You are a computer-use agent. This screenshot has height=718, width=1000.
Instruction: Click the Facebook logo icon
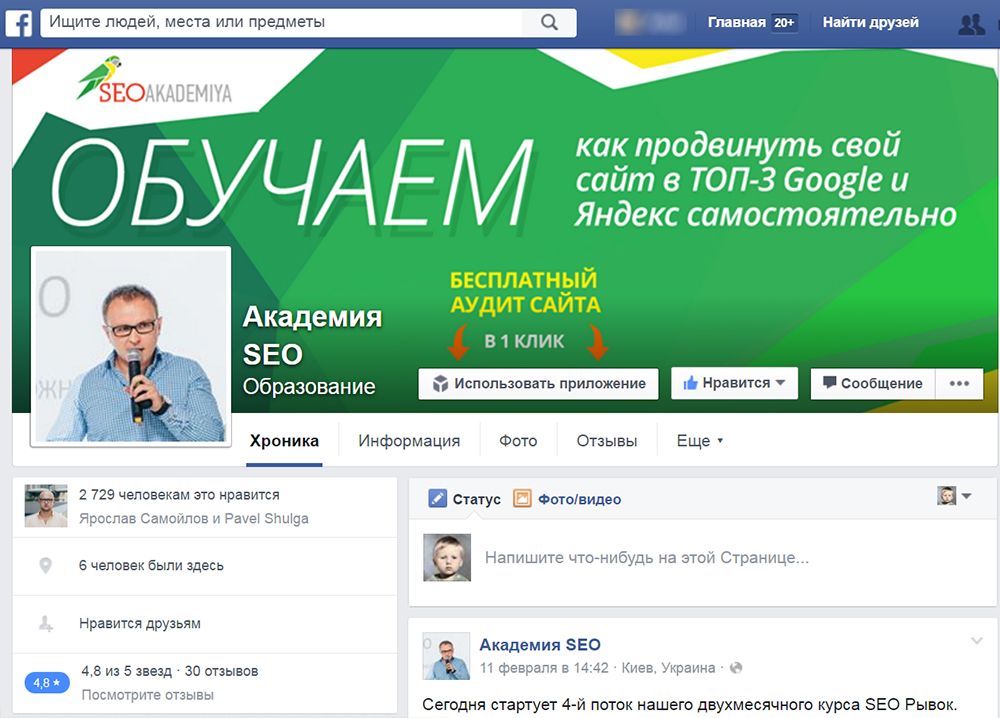point(18,22)
